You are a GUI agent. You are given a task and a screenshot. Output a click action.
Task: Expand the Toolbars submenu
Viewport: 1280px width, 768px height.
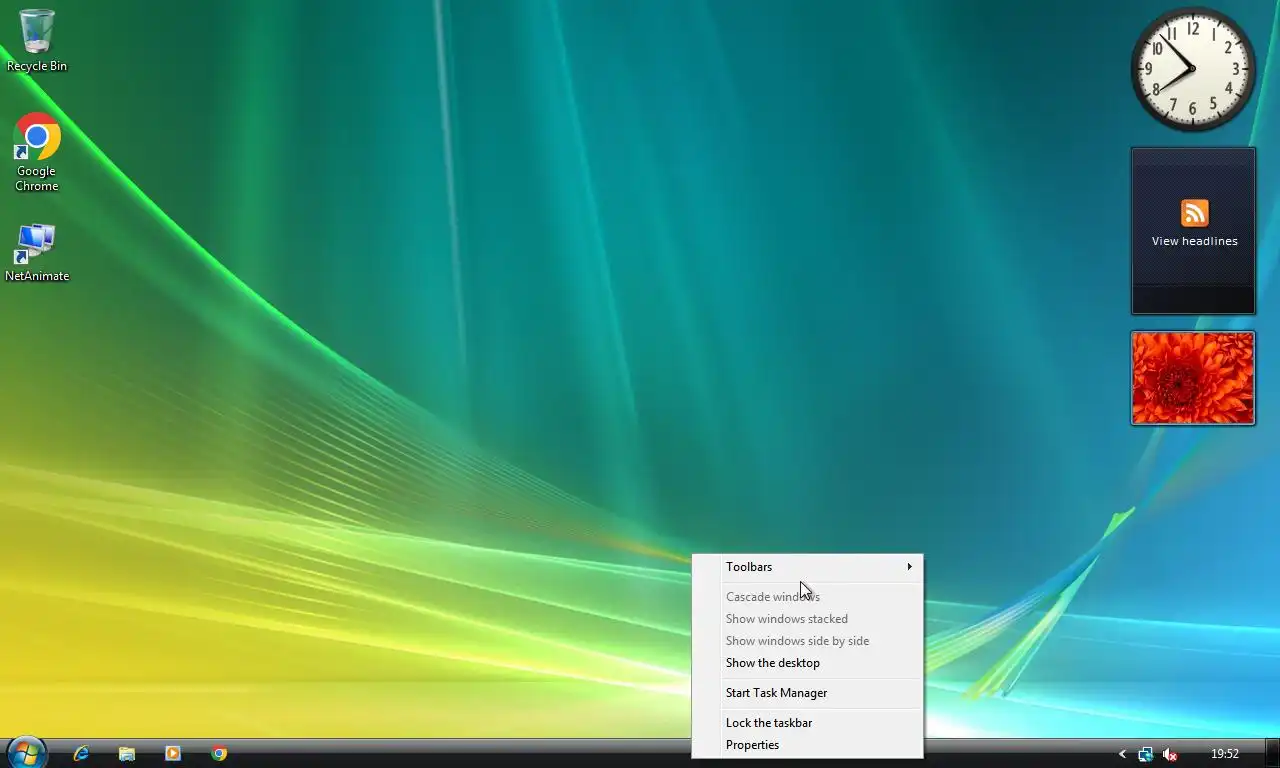point(808,567)
